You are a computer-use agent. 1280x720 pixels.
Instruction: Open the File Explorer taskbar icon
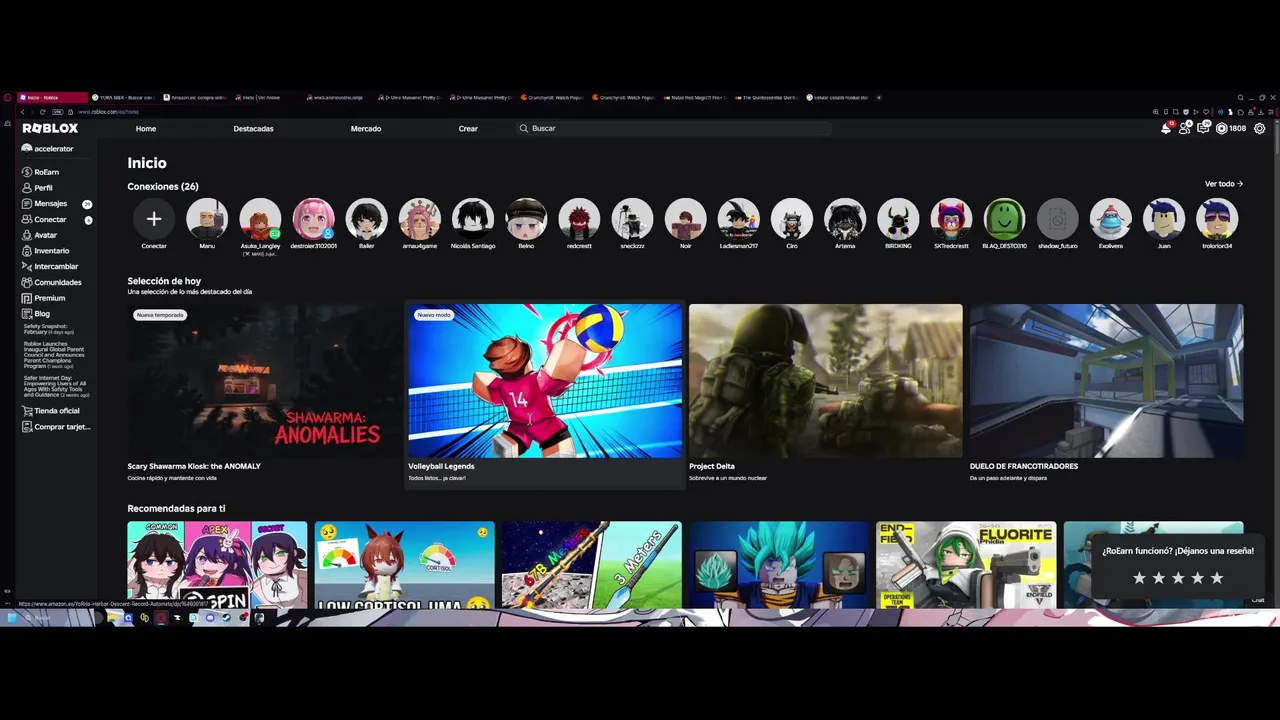pos(113,618)
